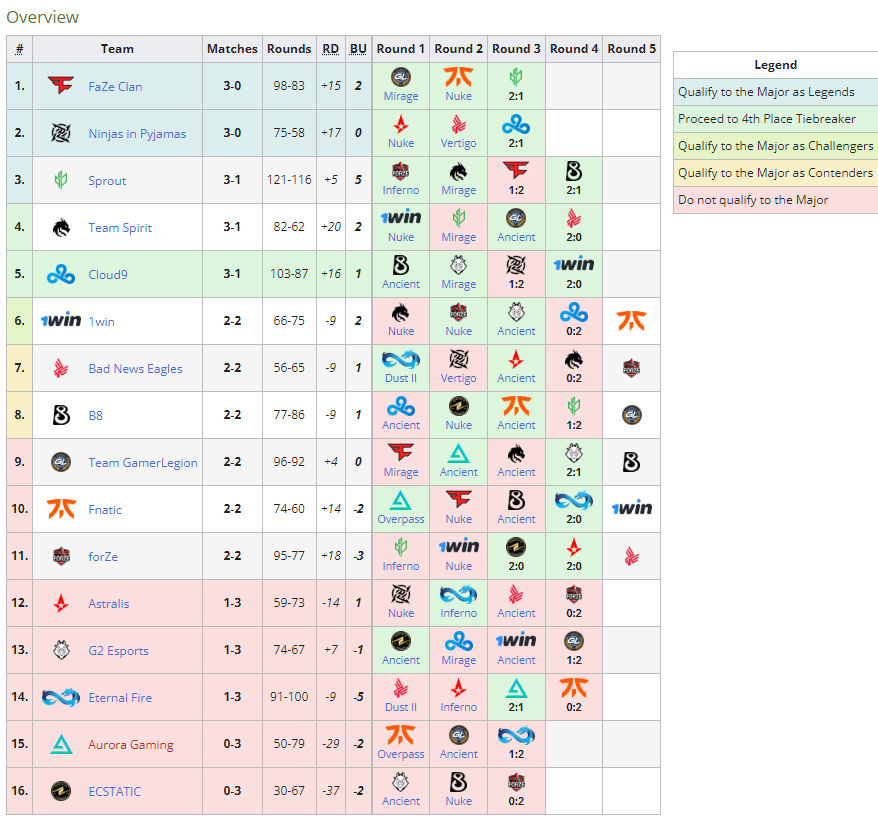Open the Bad News Eagles team link
878x823 pixels.
click(x=135, y=369)
